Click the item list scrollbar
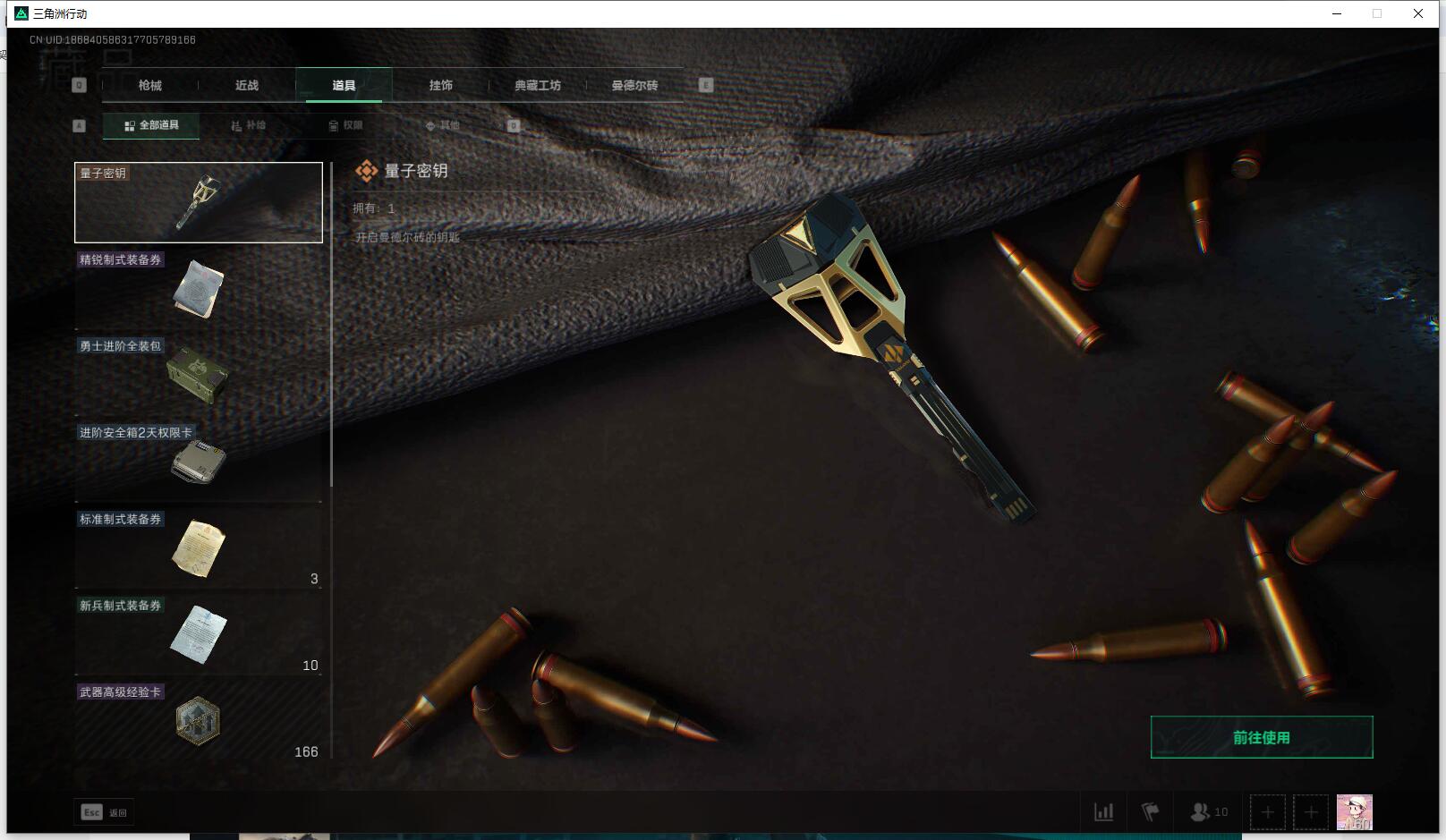This screenshot has width=1446, height=840. click(331, 326)
